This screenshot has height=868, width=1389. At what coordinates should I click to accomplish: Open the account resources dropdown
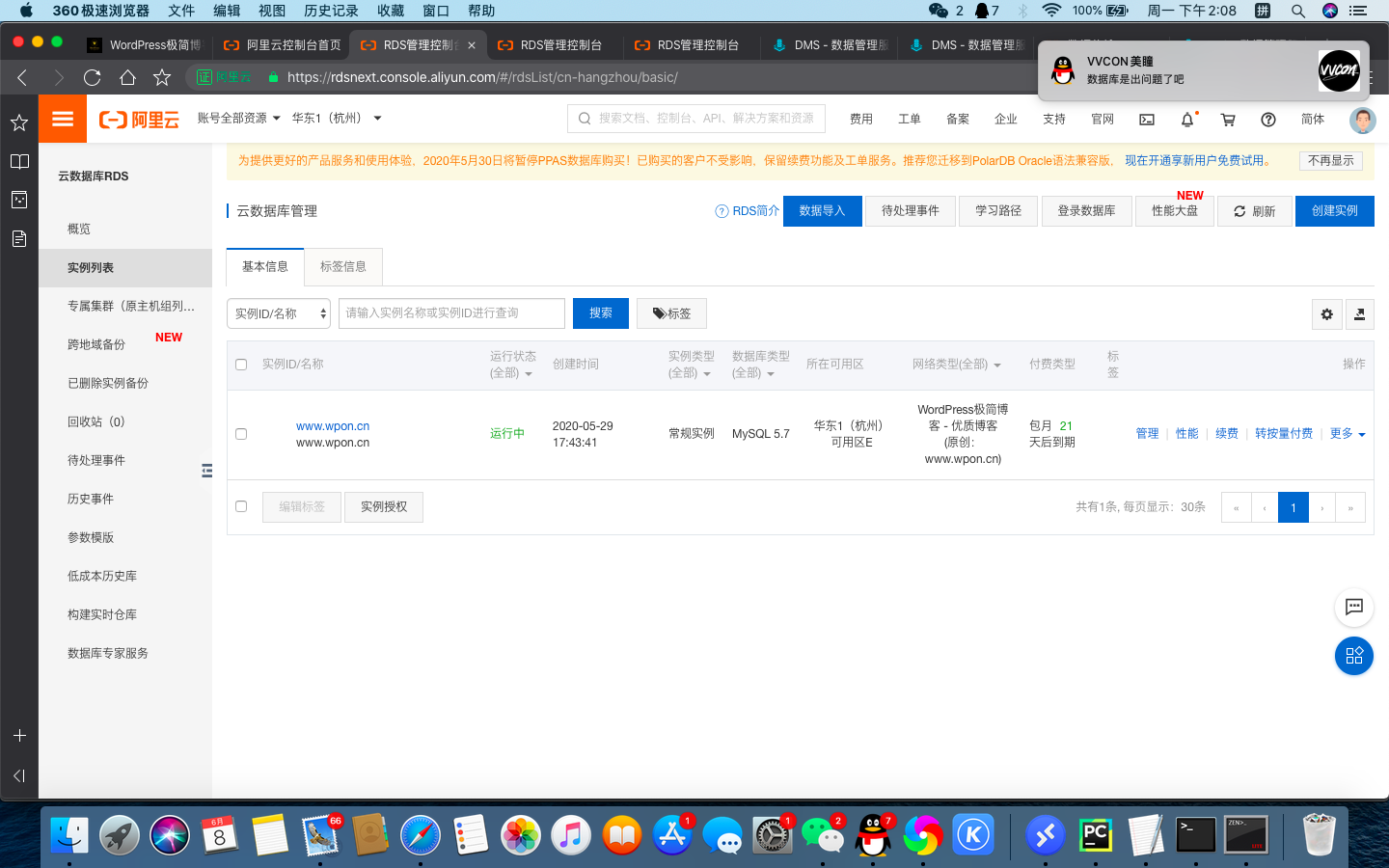tap(238, 119)
